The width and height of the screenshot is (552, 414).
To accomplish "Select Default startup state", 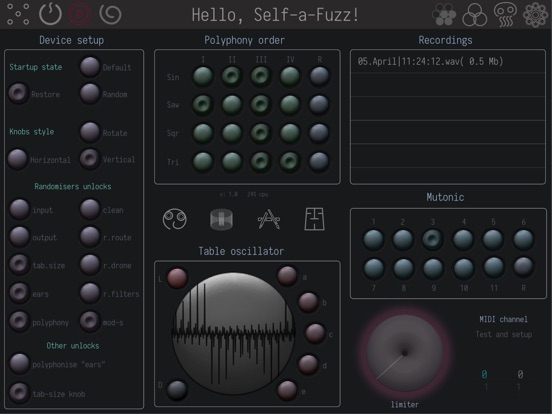I will click(x=90, y=67).
